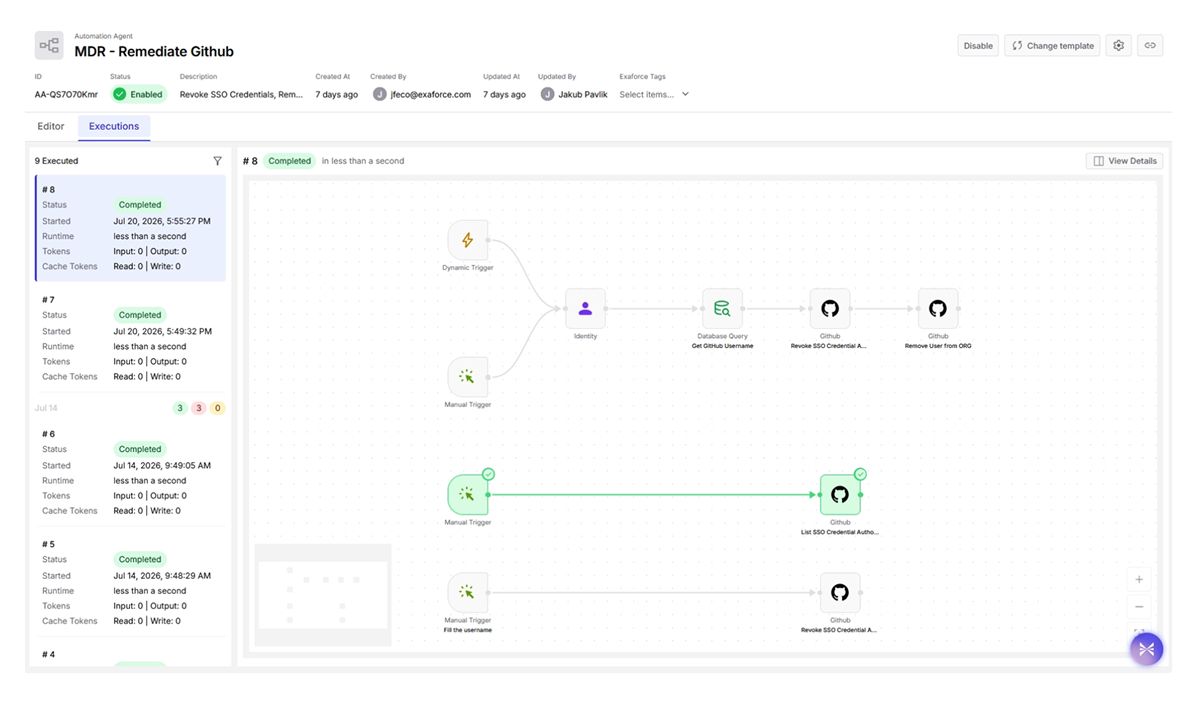The width and height of the screenshot is (1200, 701).
Task: Click the agent ID AA-QS7O70Kmr
Action: (66, 95)
